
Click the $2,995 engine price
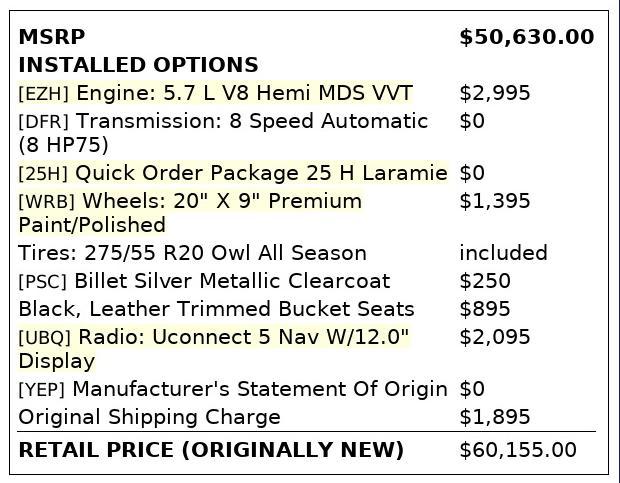(495, 94)
